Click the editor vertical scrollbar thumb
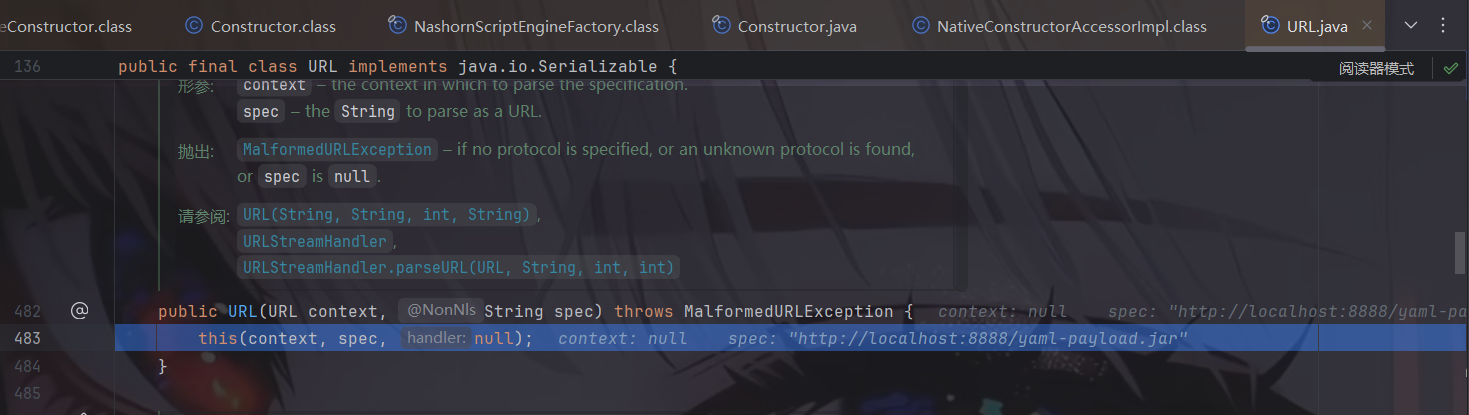This screenshot has height=415, width=1469. (1461, 253)
